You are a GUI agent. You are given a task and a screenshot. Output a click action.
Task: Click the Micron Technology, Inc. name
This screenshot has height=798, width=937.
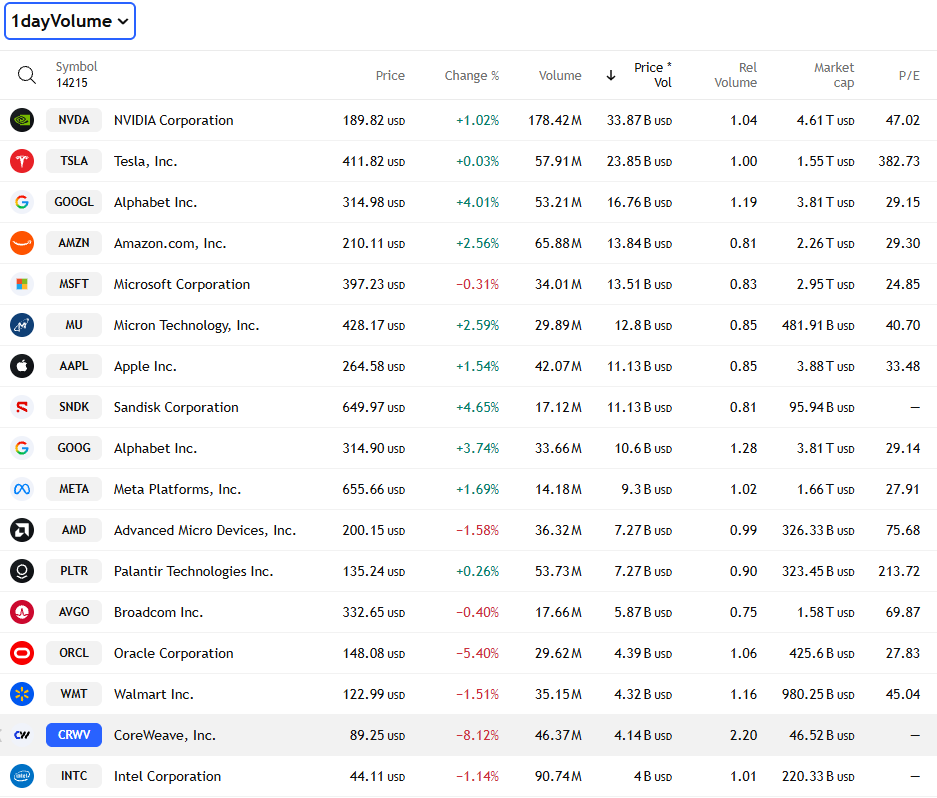click(x=186, y=325)
